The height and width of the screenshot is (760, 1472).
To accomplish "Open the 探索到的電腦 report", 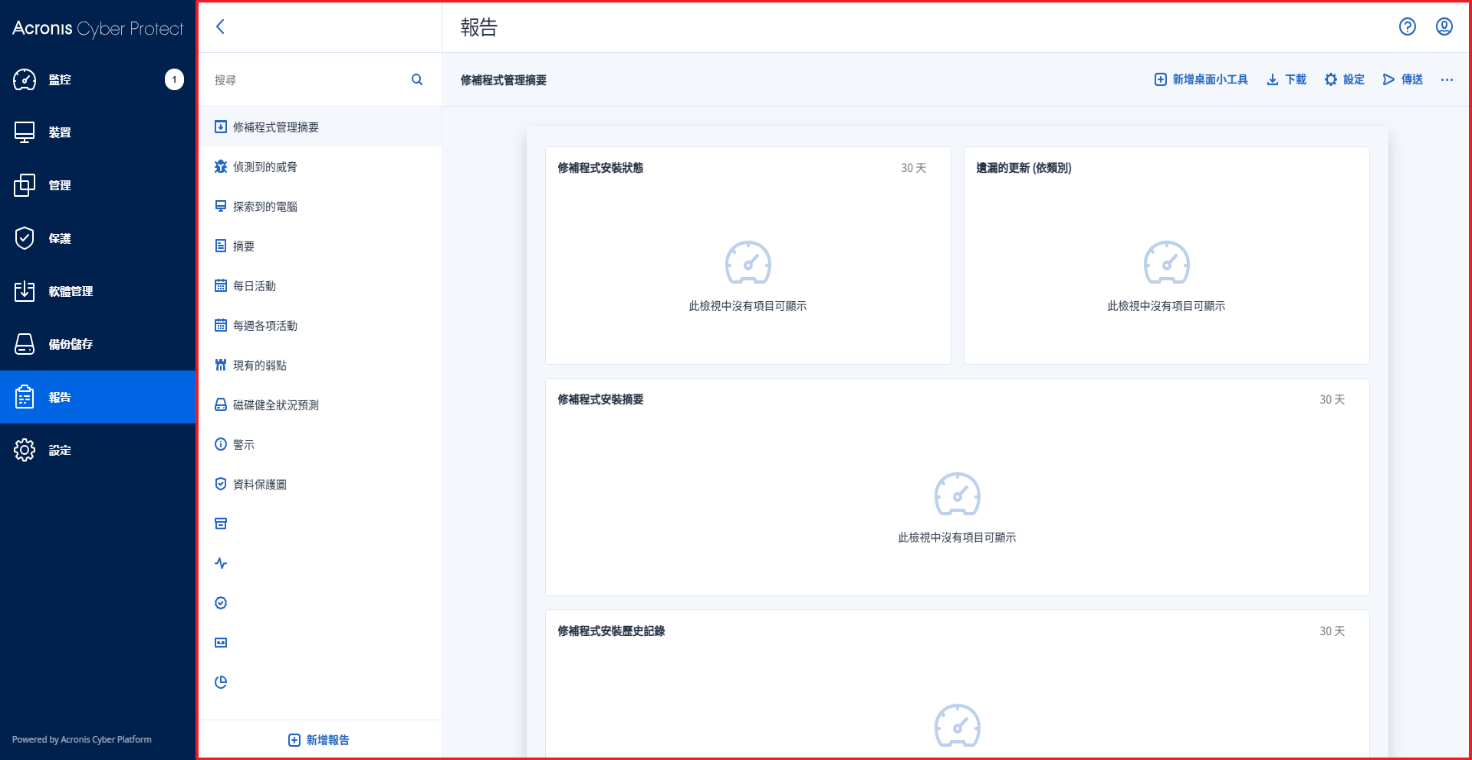I will (320, 206).
